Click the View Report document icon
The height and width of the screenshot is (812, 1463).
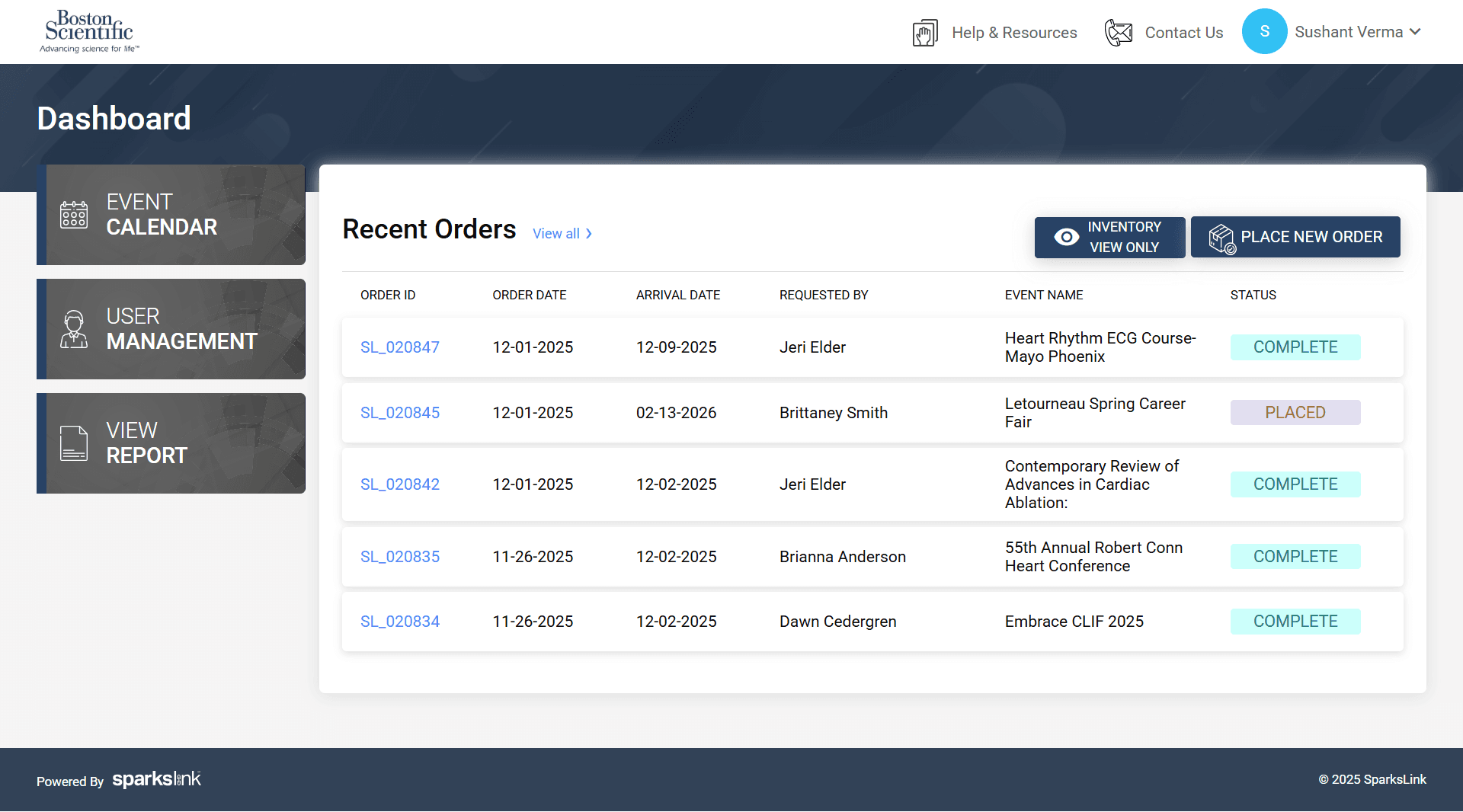74,443
